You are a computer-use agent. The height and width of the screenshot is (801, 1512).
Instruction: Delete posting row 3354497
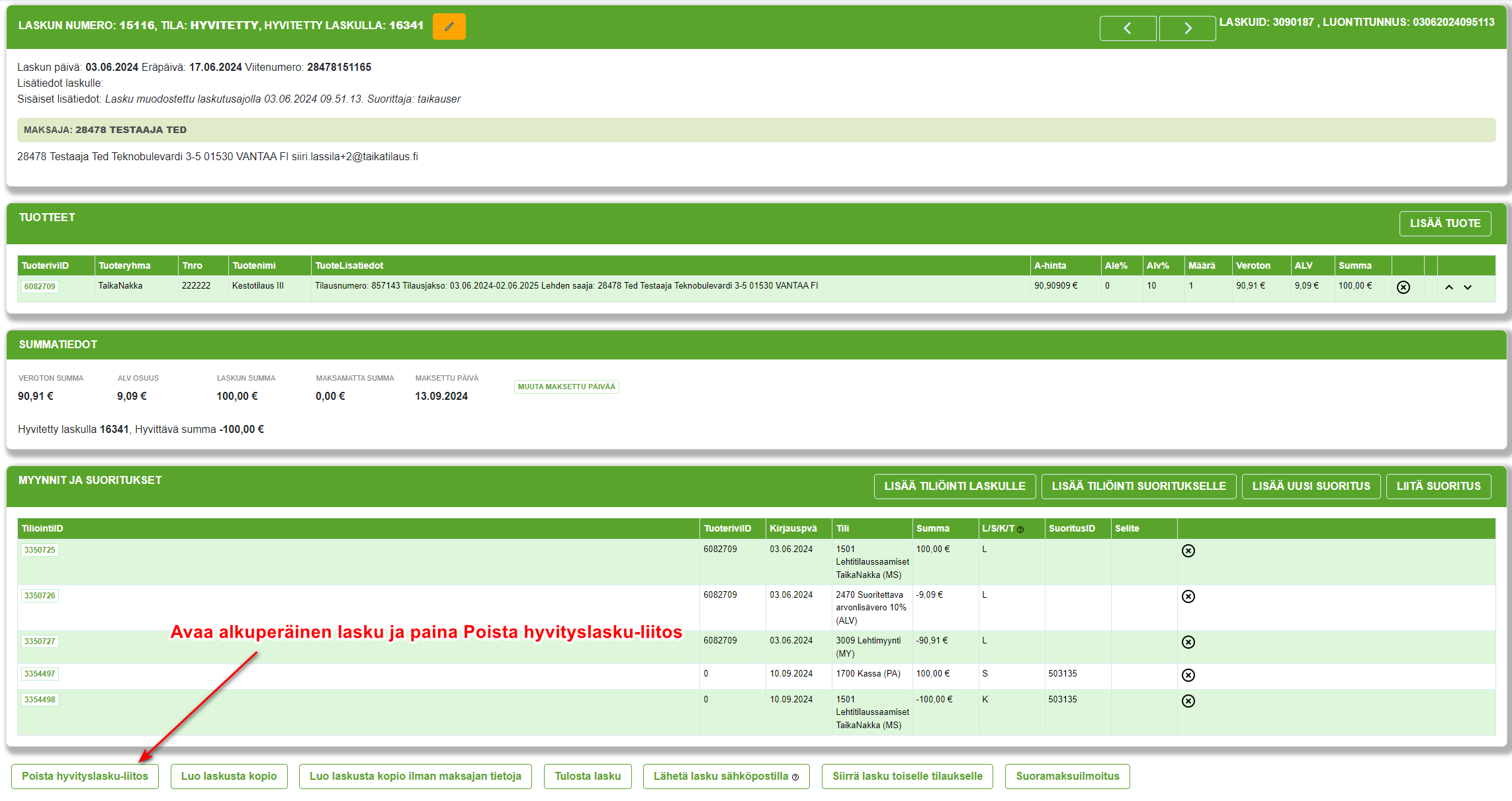pos(1188,675)
